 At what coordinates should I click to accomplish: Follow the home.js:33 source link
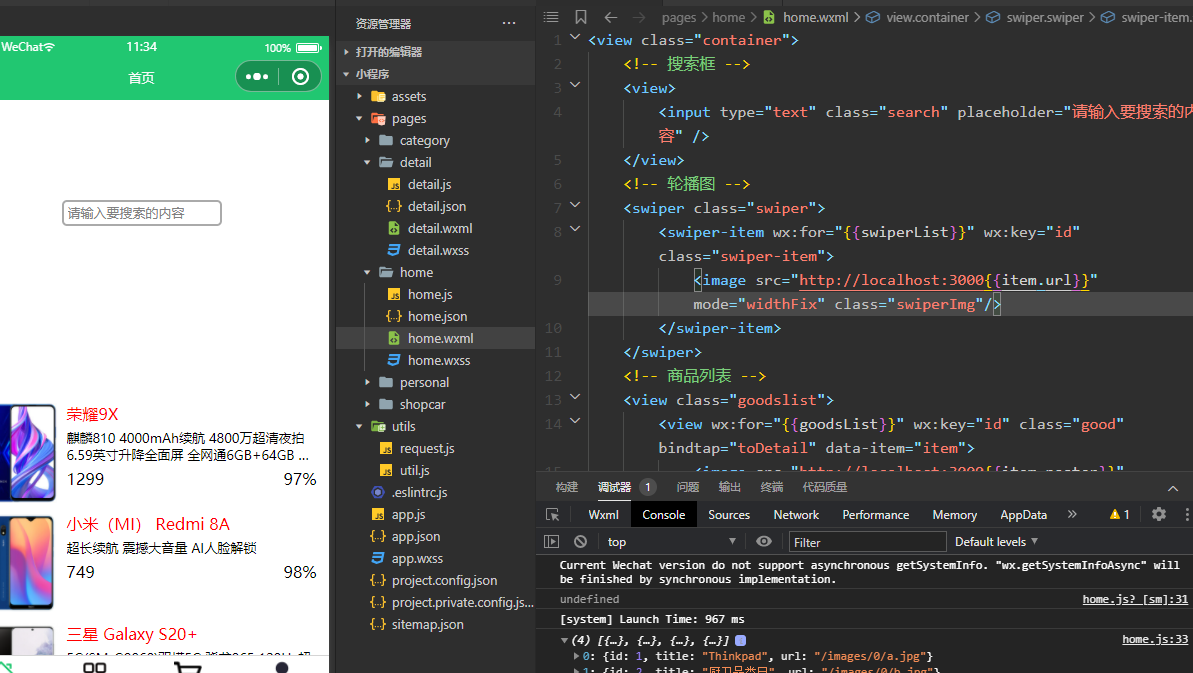click(x=1155, y=640)
